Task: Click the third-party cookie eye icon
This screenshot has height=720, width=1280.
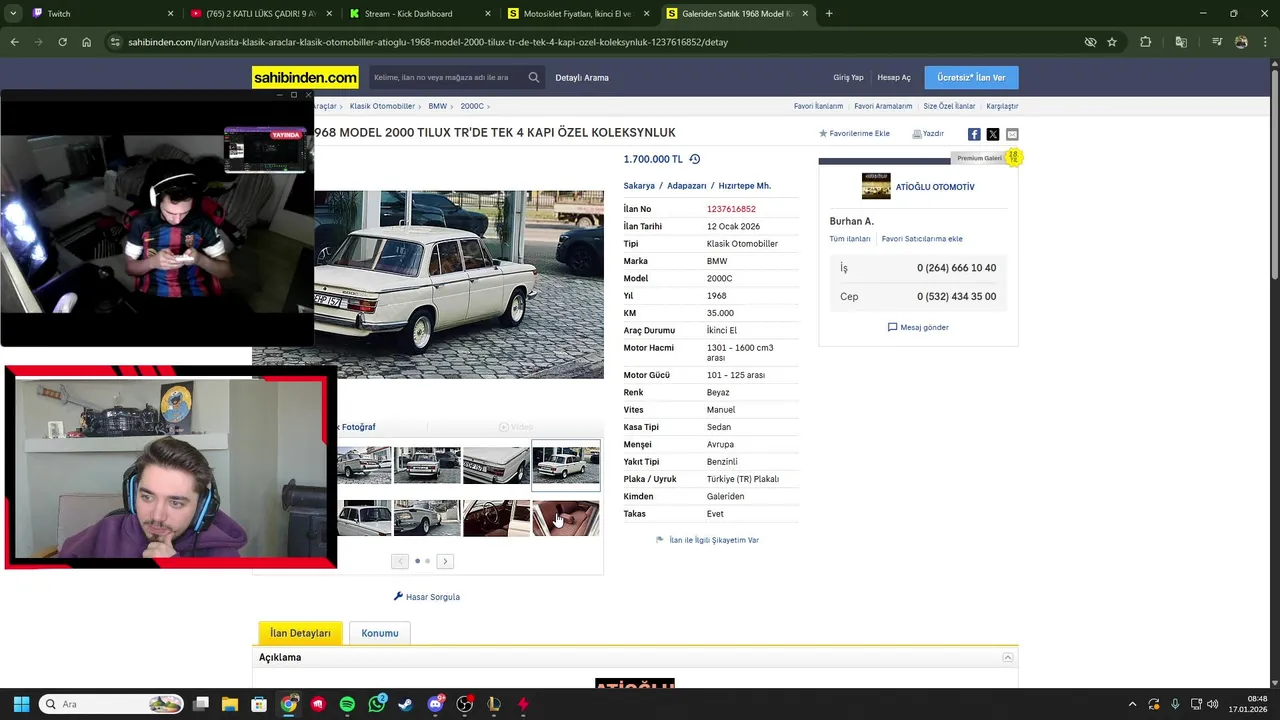Action: tap(1091, 42)
